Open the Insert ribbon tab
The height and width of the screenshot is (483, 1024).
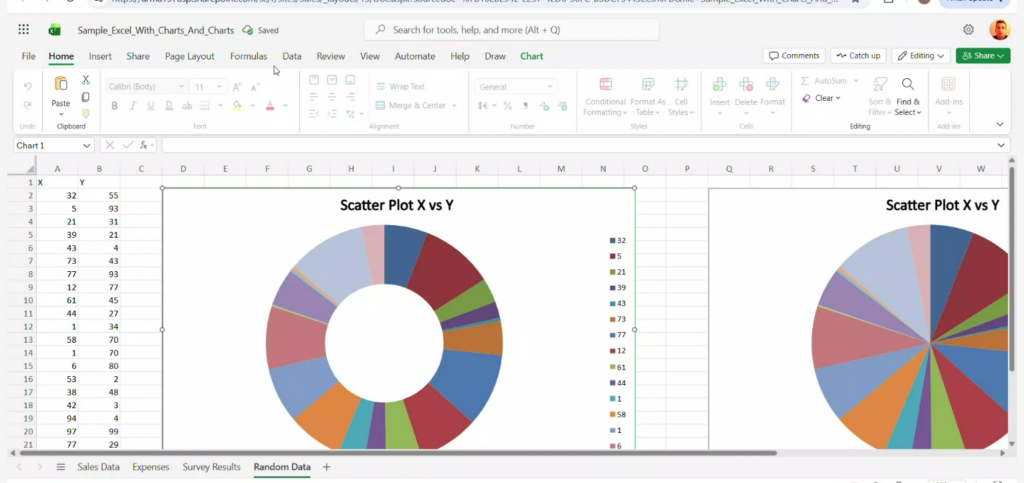pos(100,56)
